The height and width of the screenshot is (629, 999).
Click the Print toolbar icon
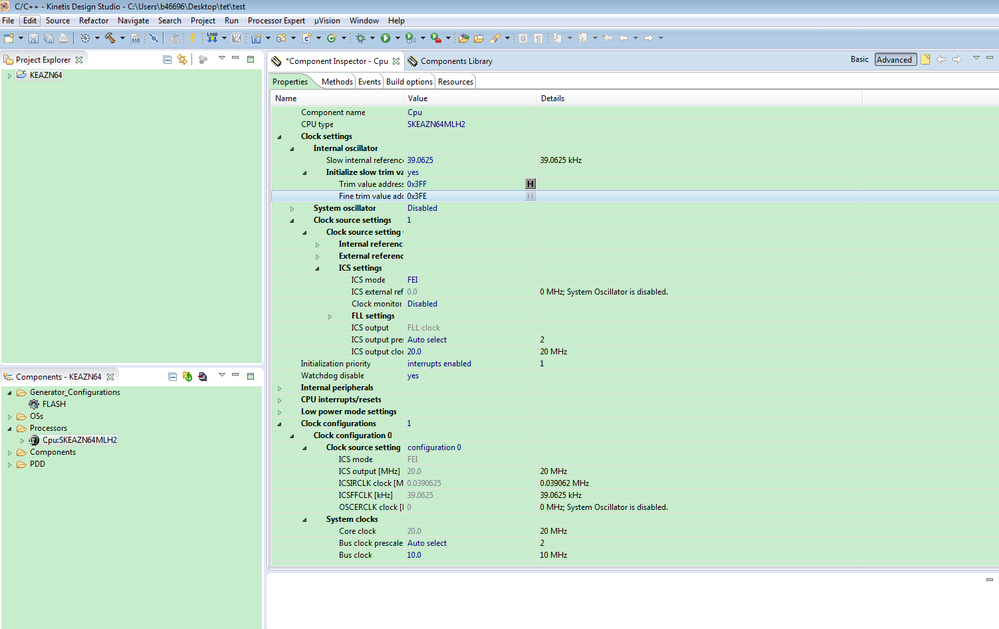[63, 38]
